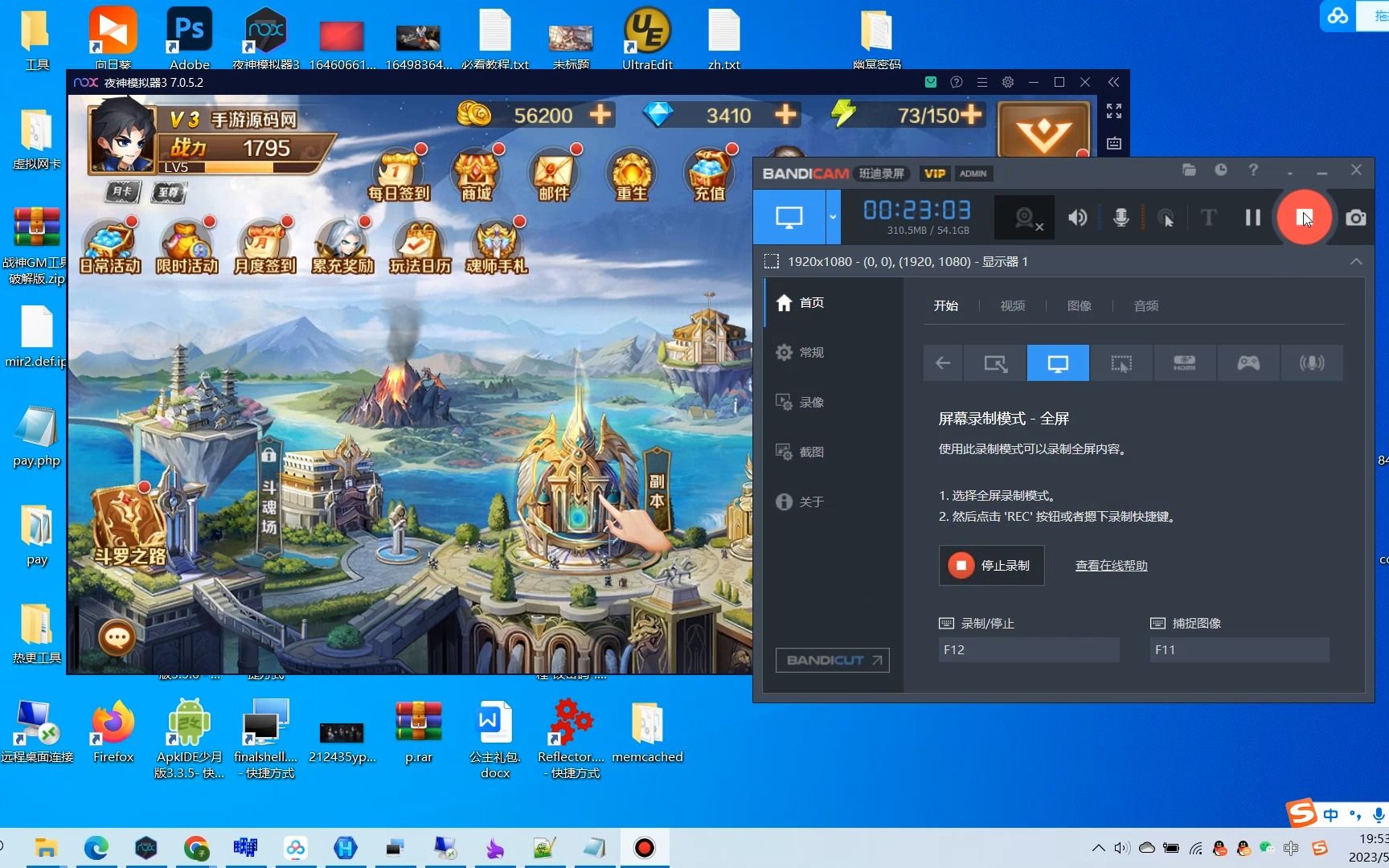The height and width of the screenshot is (868, 1389).
Task: Click the 捕捉图像 hotkey field showing F11
Action: tap(1239, 649)
